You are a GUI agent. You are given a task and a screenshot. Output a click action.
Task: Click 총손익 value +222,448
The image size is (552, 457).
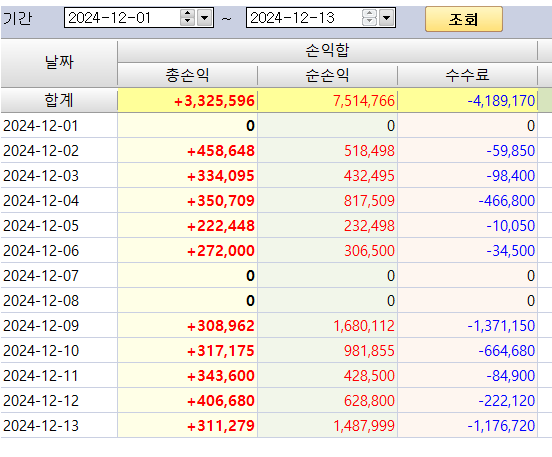click(x=221, y=226)
